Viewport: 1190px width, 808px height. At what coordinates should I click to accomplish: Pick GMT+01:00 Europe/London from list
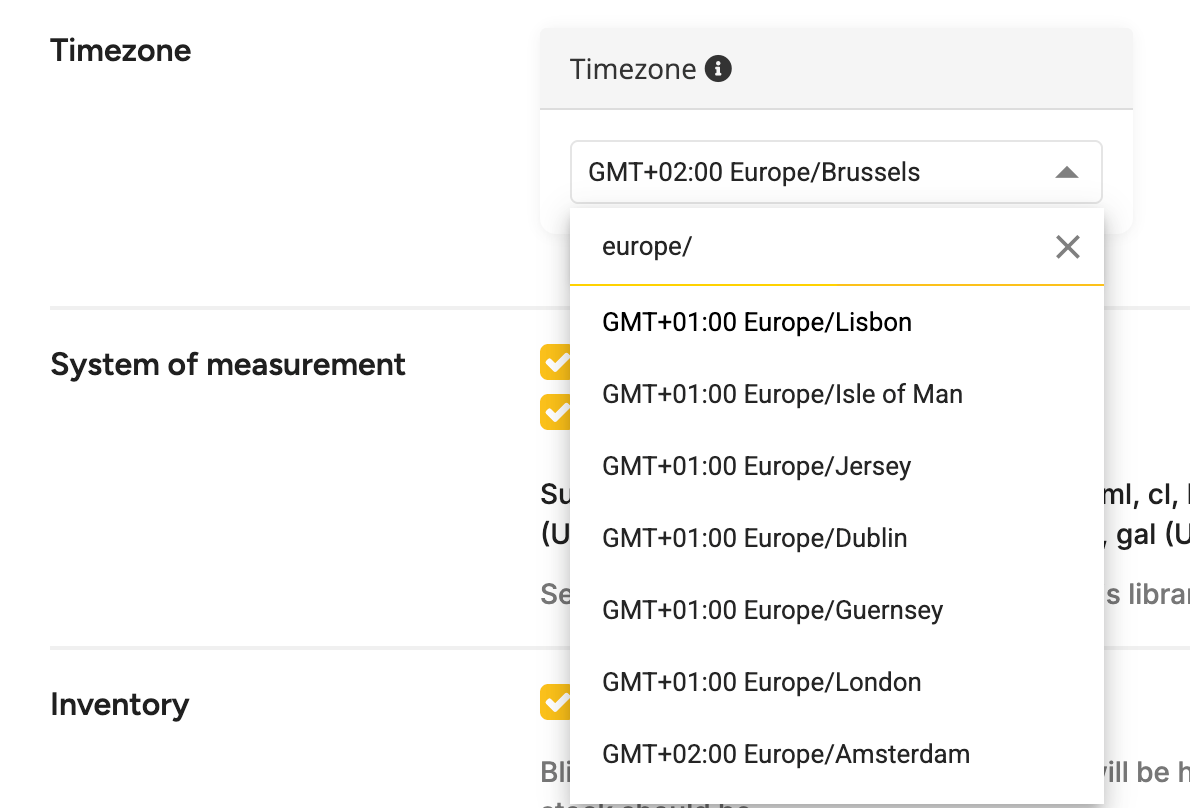836,682
